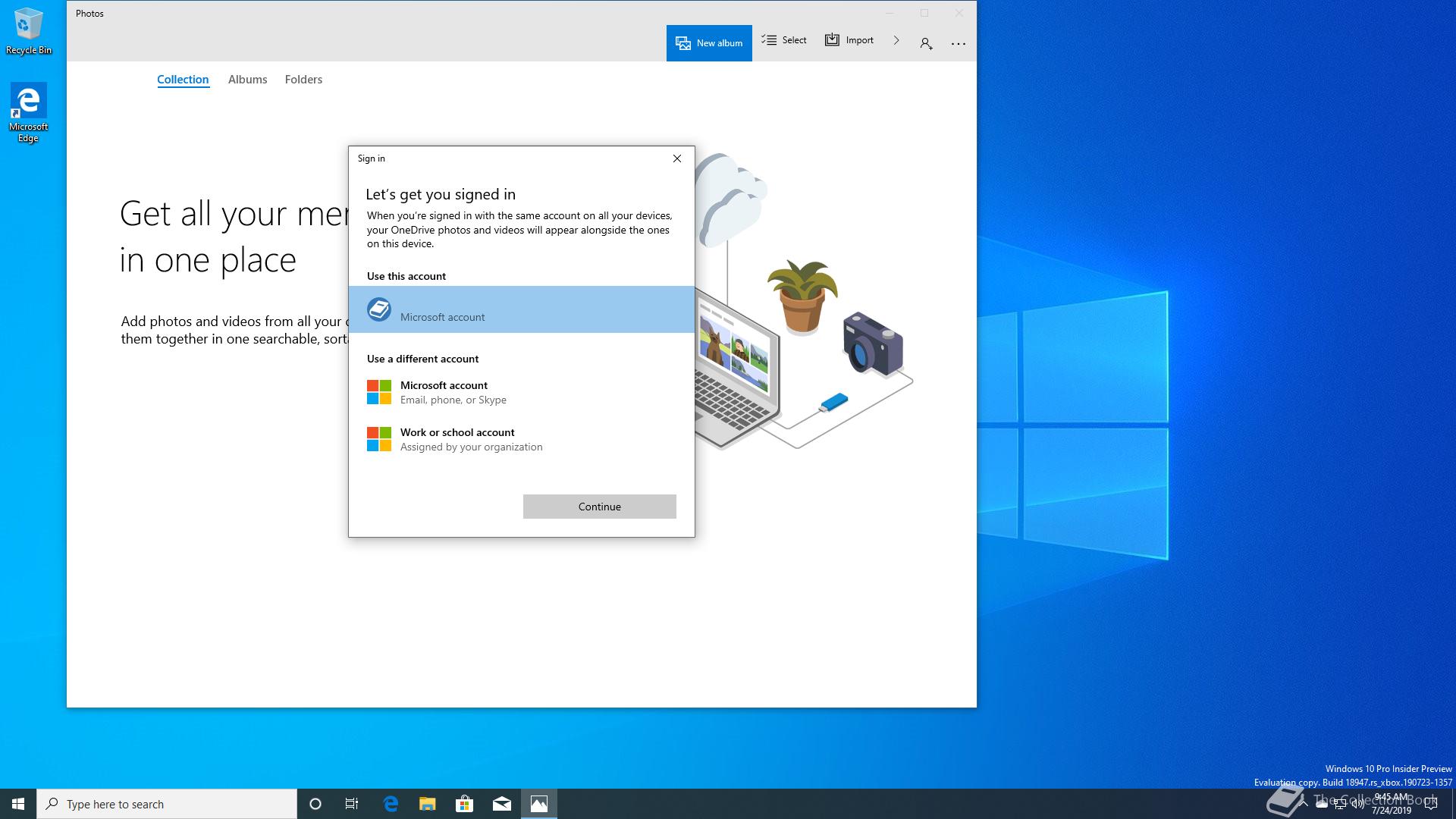Open the Action Center notifications icon

1431,804
